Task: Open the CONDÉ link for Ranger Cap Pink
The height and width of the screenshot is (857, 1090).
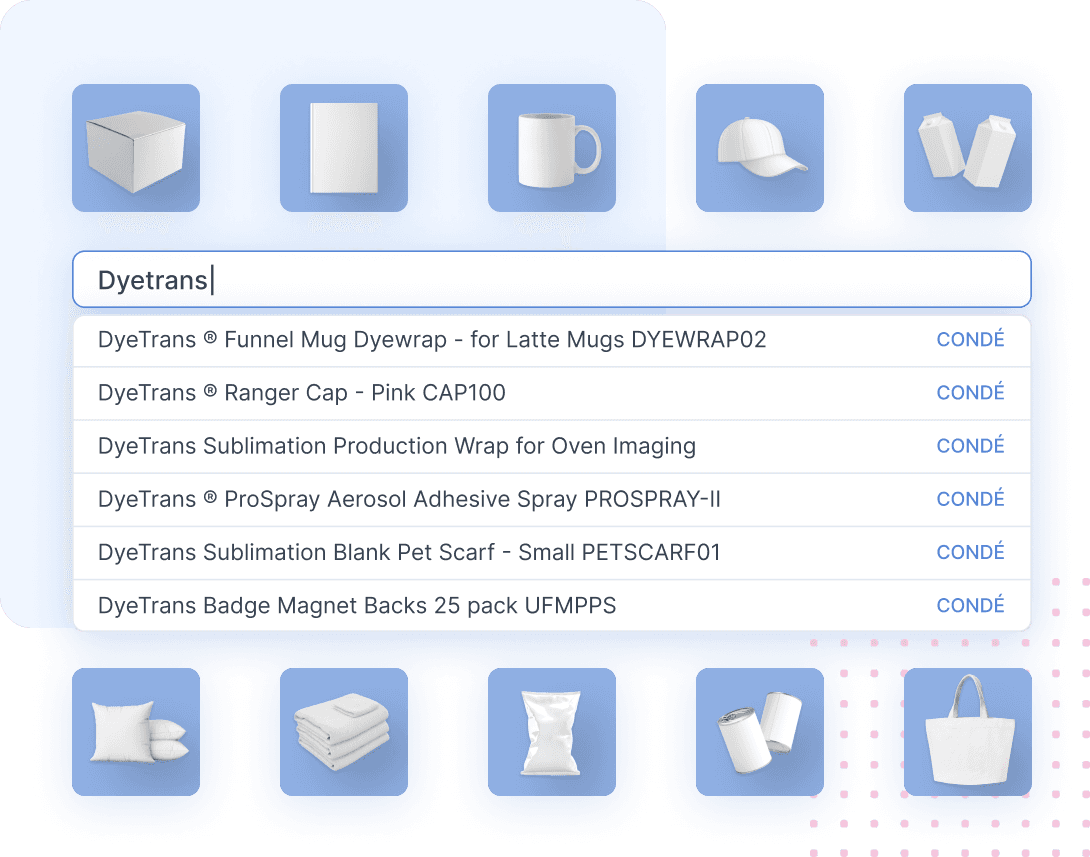Action: point(970,392)
